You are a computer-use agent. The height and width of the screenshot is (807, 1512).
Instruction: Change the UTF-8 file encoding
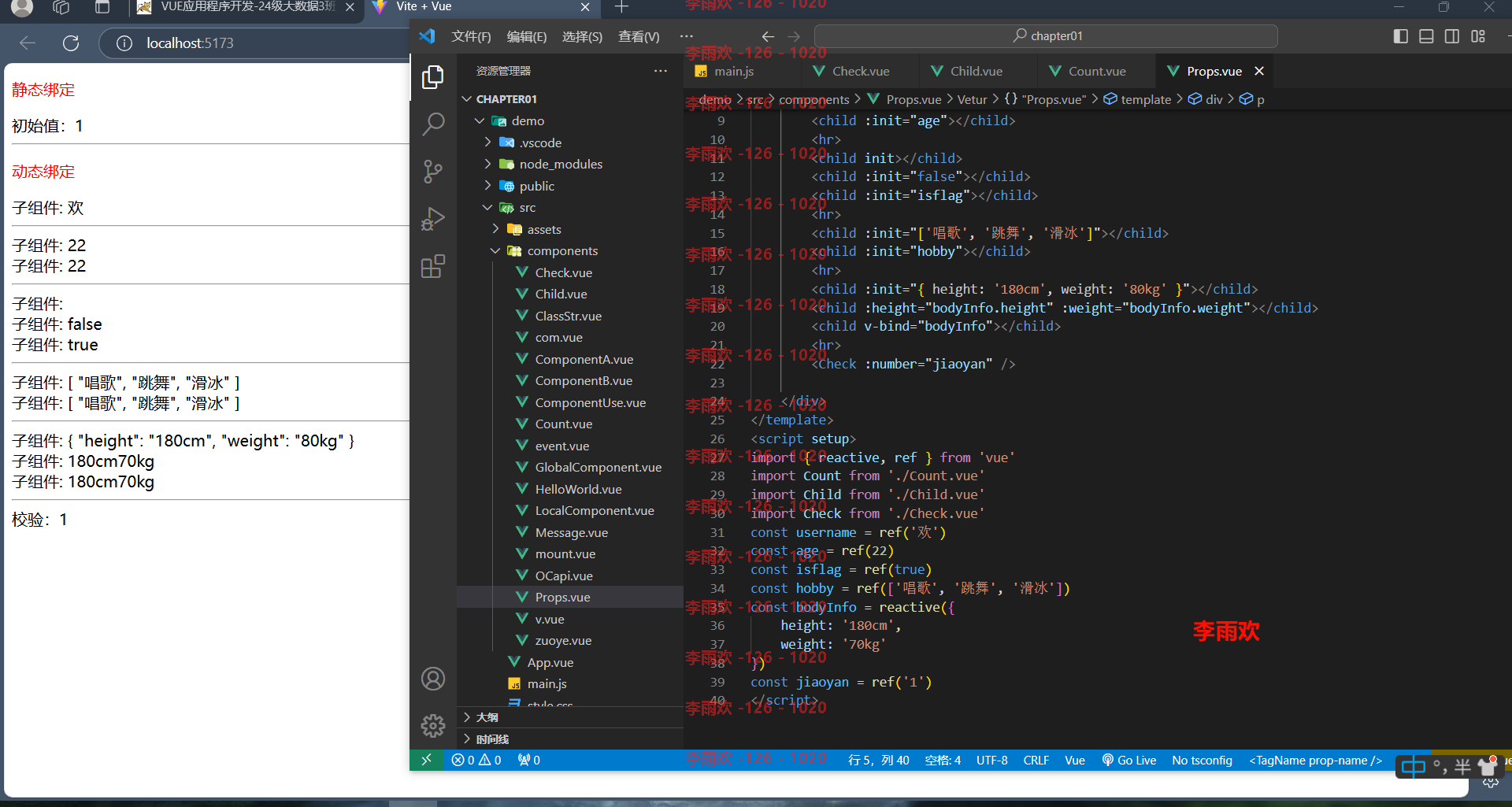click(x=991, y=760)
